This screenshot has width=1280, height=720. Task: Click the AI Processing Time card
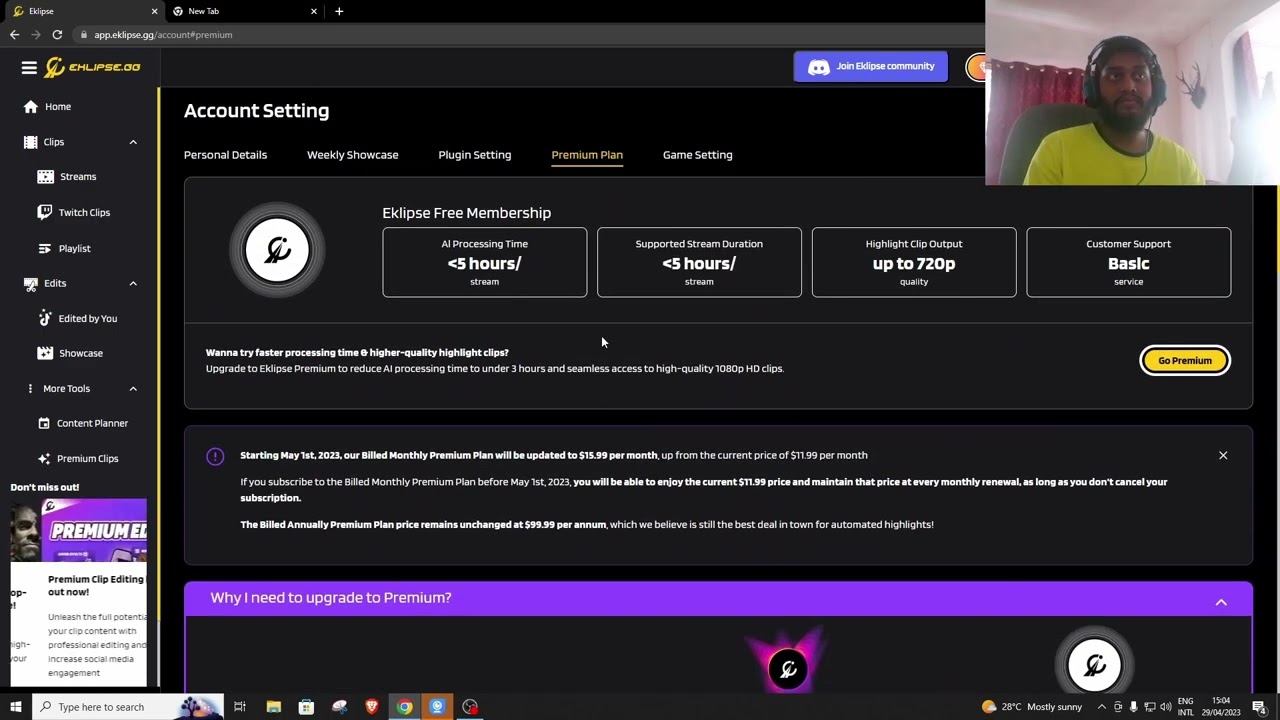click(484, 262)
